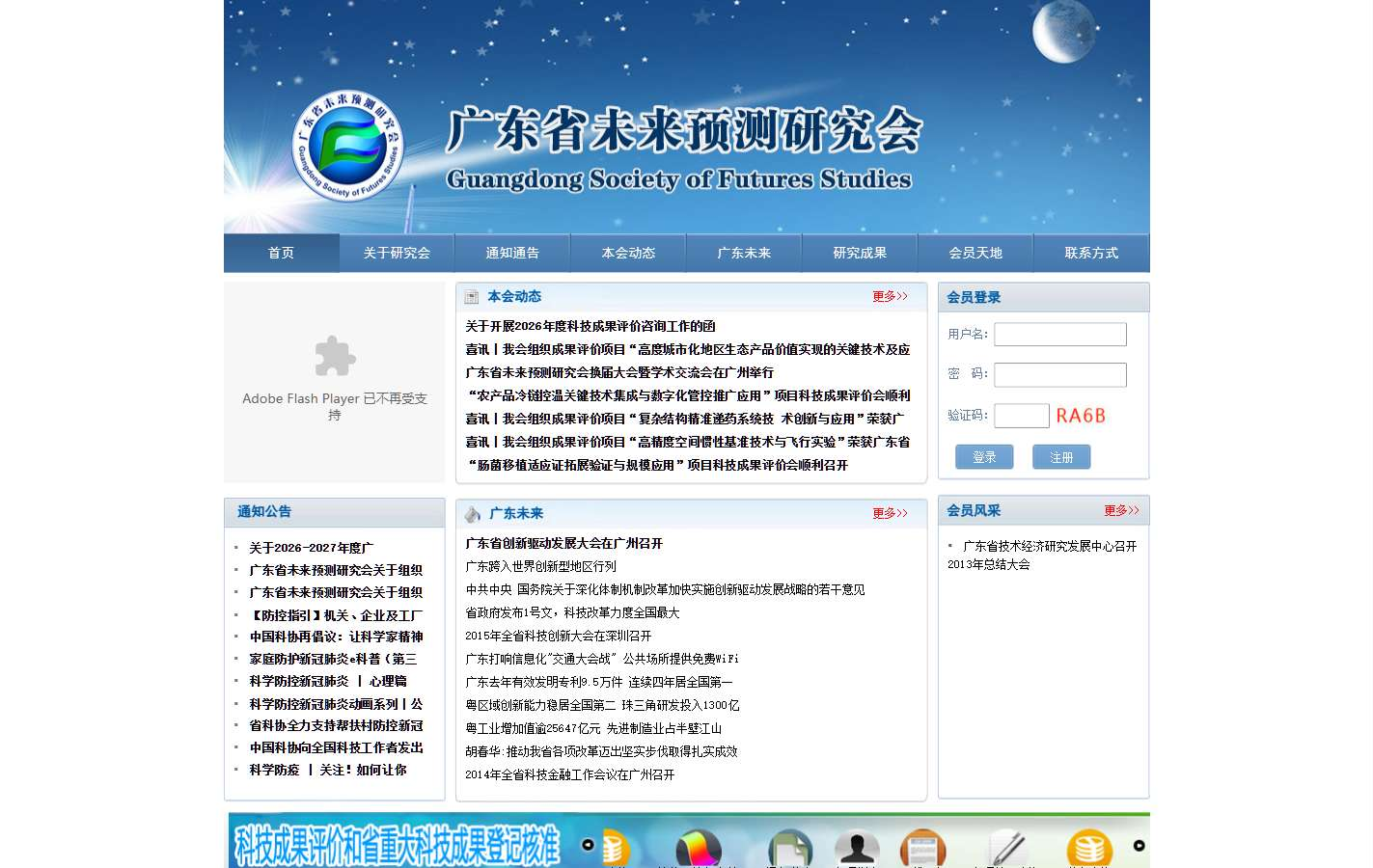Click the 更多>> link in 会员风采 panel
This screenshot has height=868, width=1373.
1121,510
